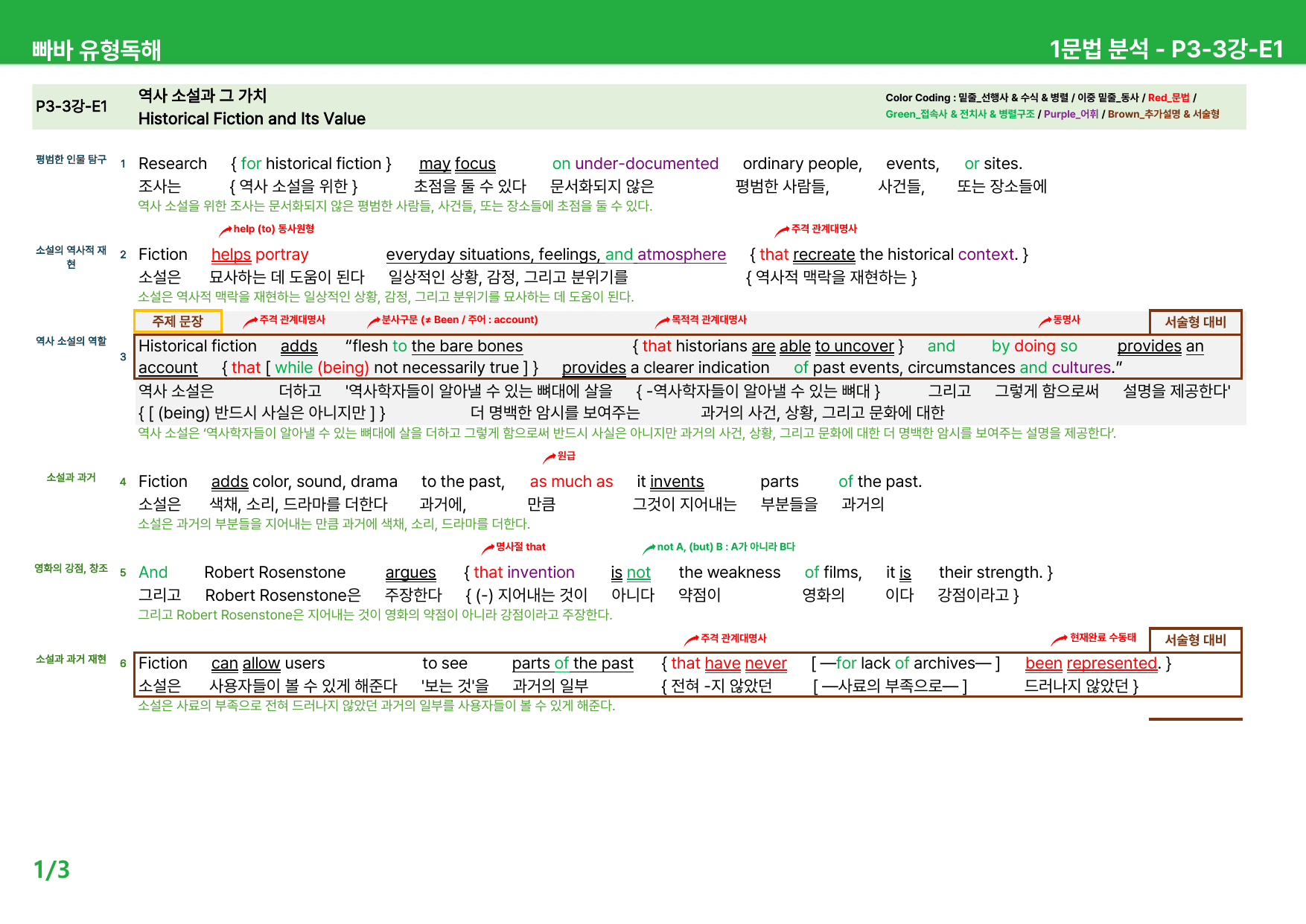
Task: Click the '소설과 과거' margin label
Action: [71, 477]
